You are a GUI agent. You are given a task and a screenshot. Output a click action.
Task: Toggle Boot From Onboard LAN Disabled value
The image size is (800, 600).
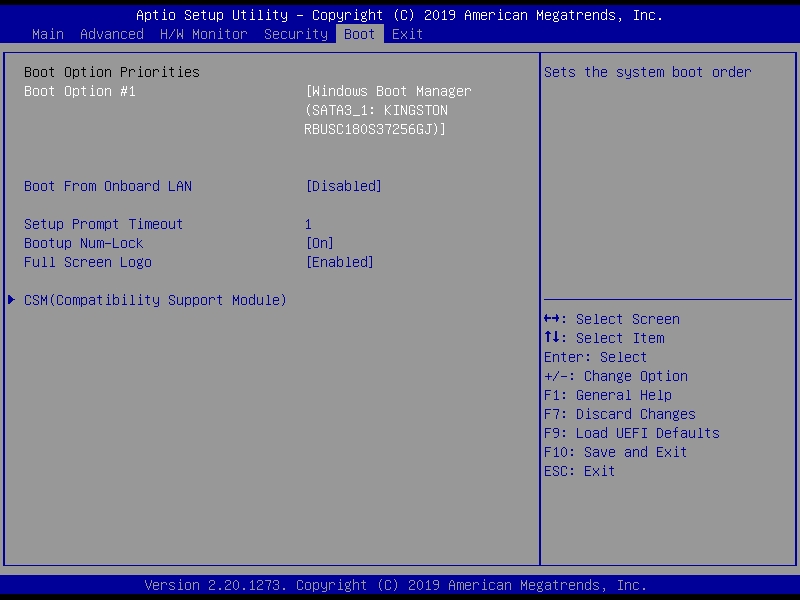pyautogui.click(x=343, y=186)
